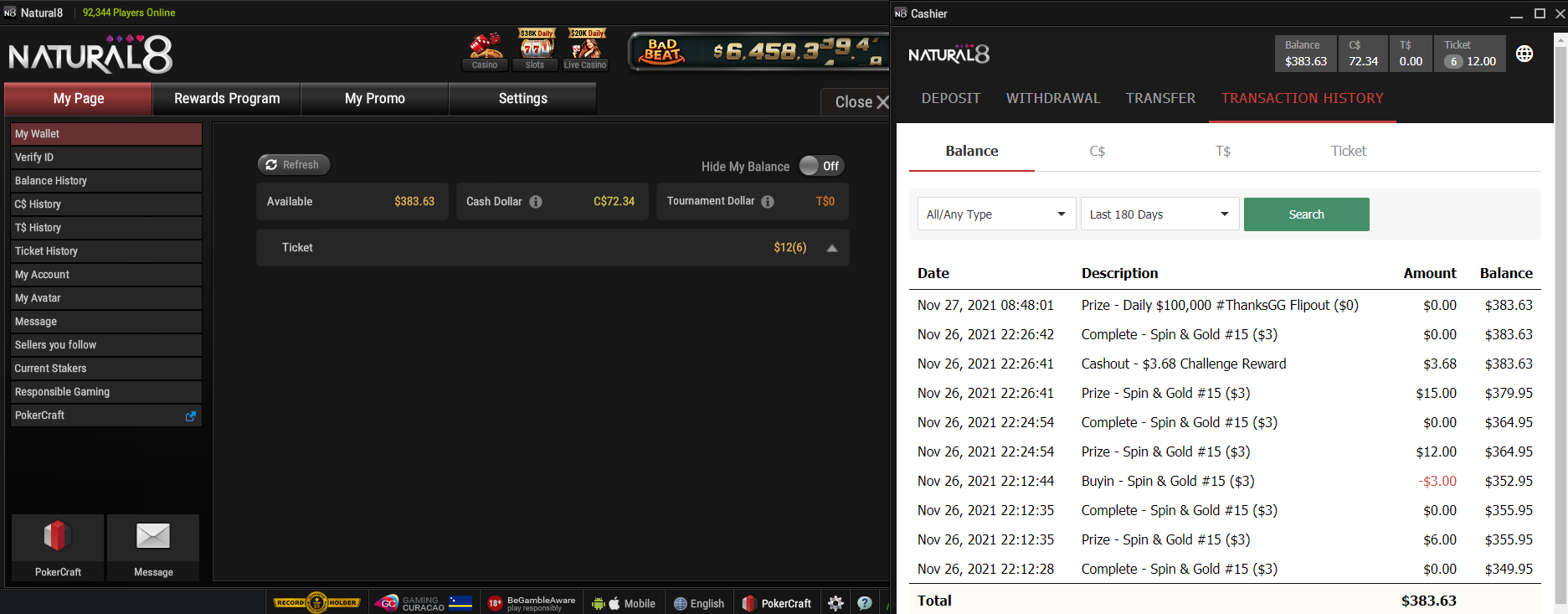This screenshot has height=614, width=1568.
Task: Click the Cashier header T$ box
Action: [1411, 54]
